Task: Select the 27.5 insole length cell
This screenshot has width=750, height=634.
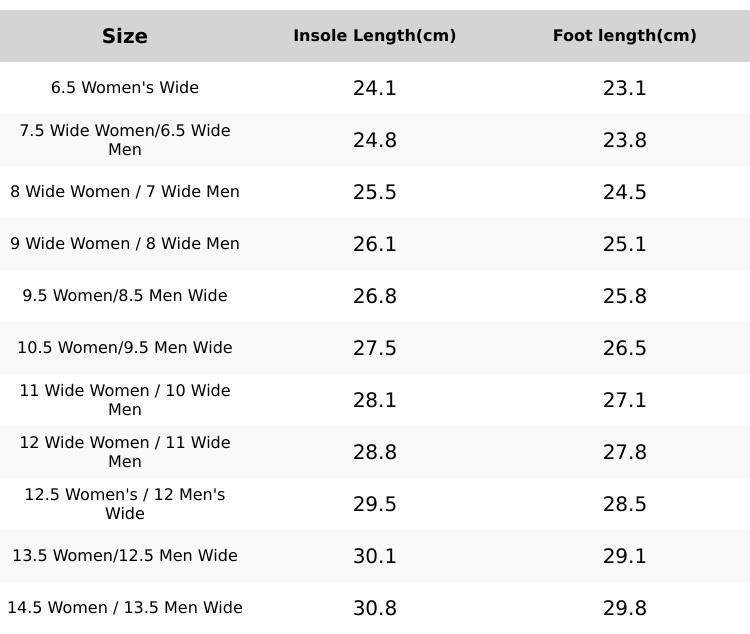Action: pos(375,348)
